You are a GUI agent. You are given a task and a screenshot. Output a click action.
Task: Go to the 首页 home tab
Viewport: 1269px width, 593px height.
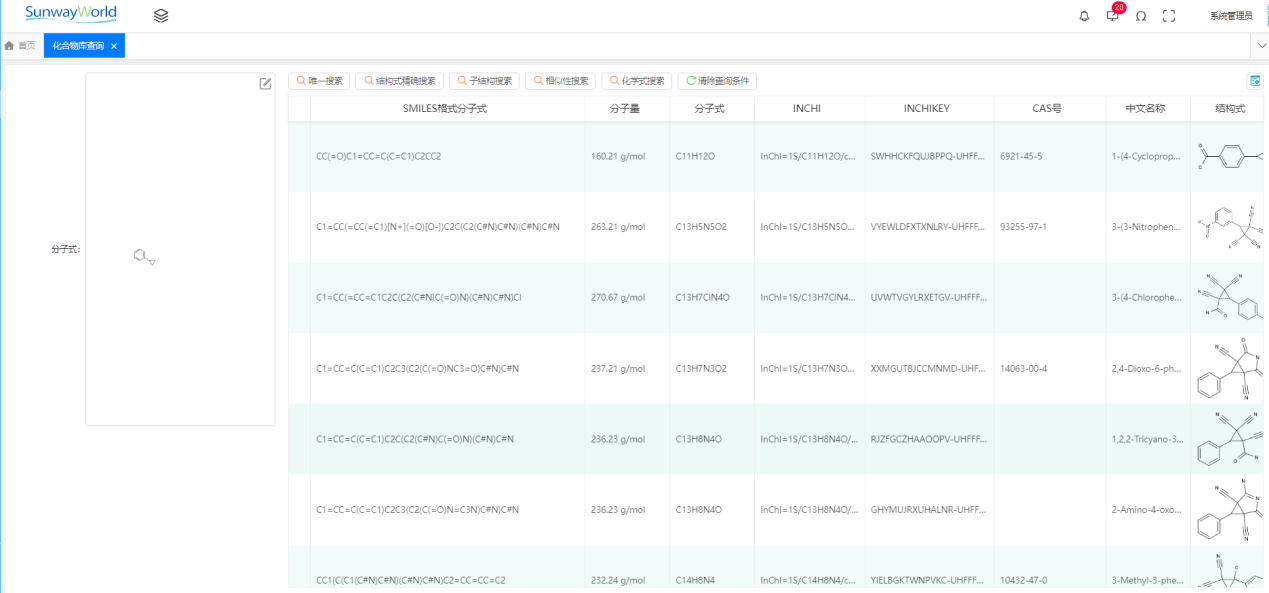[x=21, y=46]
